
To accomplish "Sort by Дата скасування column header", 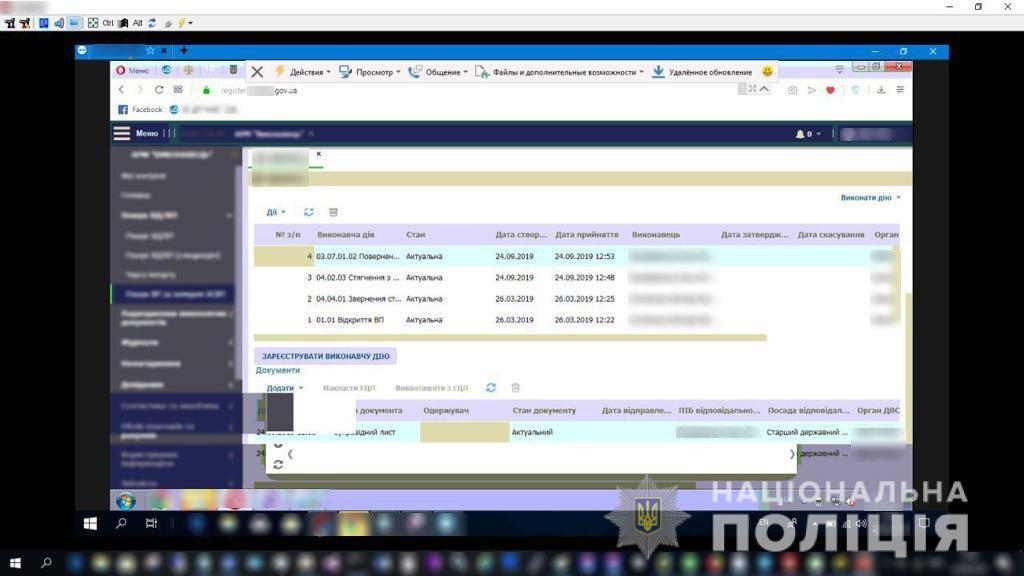I will 831,234.
